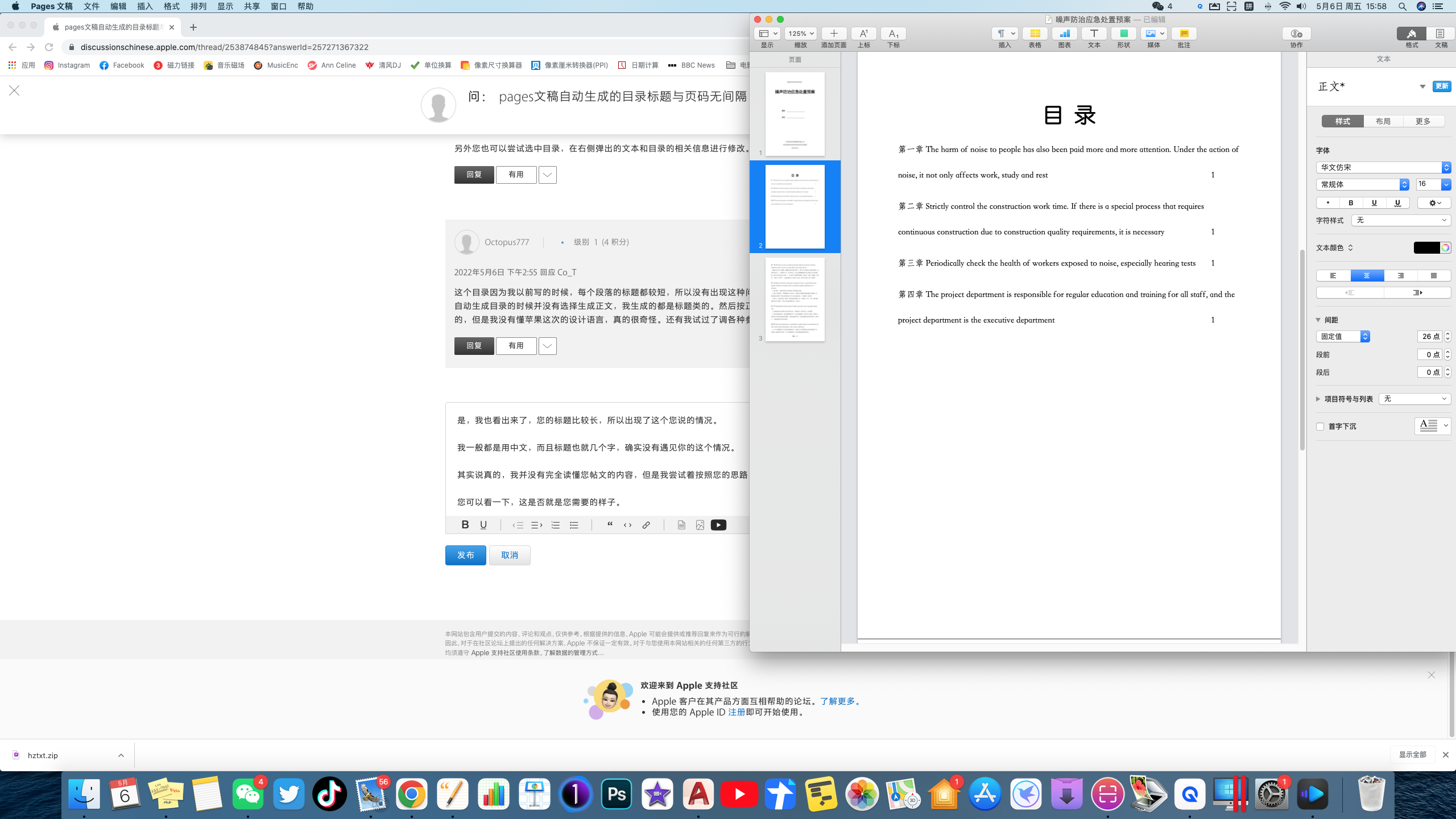
Task: Add a Comment using the toolbar icon
Action: [x=1184, y=34]
